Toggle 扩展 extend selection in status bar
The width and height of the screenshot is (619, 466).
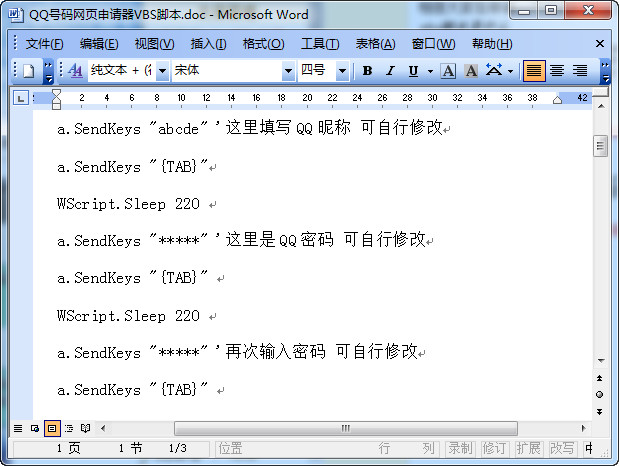[528, 448]
